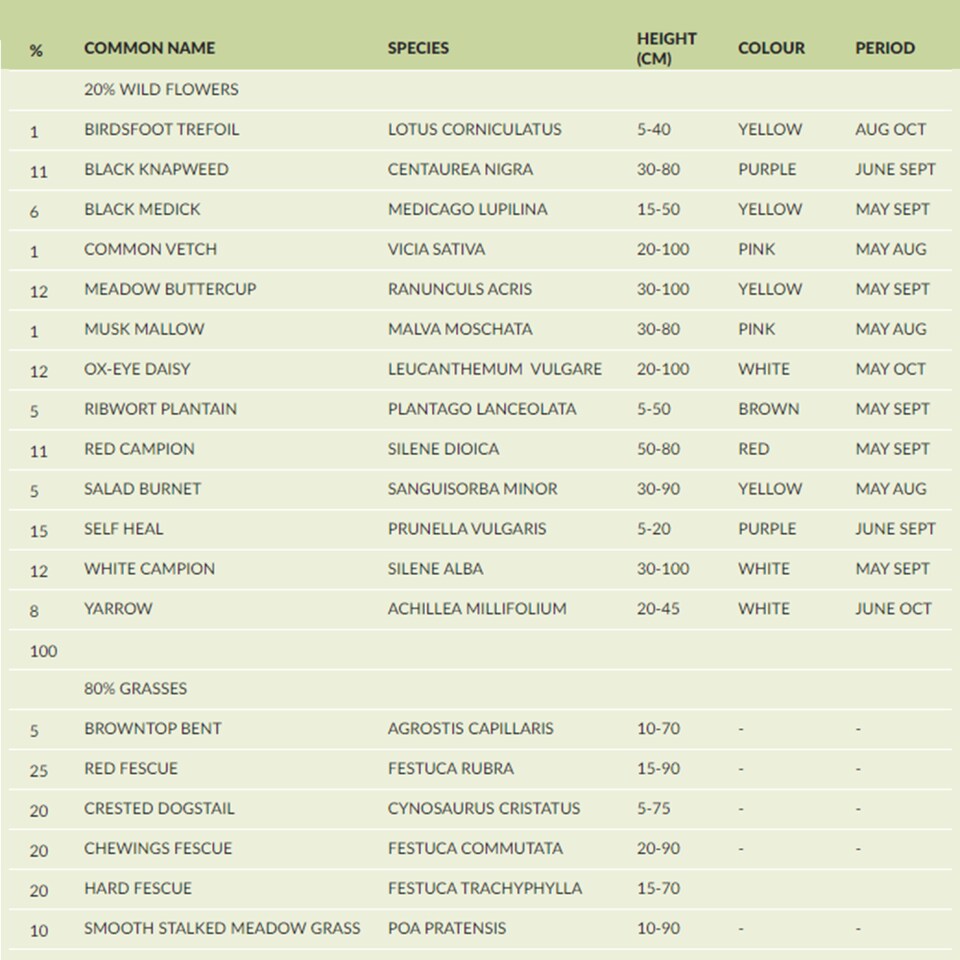The height and width of the screenshot is (960, 960).
Task: Click the COLOUR column header
Action: [771, 48]
